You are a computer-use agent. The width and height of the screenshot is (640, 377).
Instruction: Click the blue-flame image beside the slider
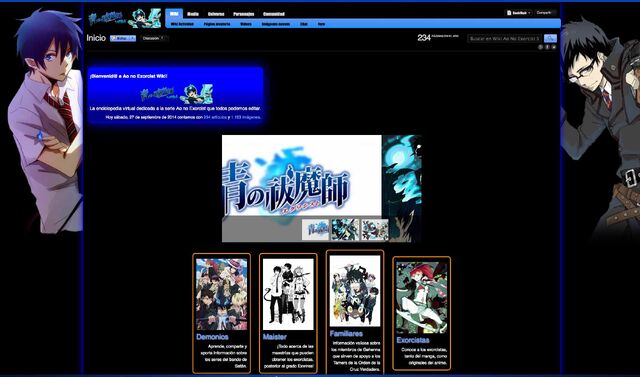click(x=402, y=188)
